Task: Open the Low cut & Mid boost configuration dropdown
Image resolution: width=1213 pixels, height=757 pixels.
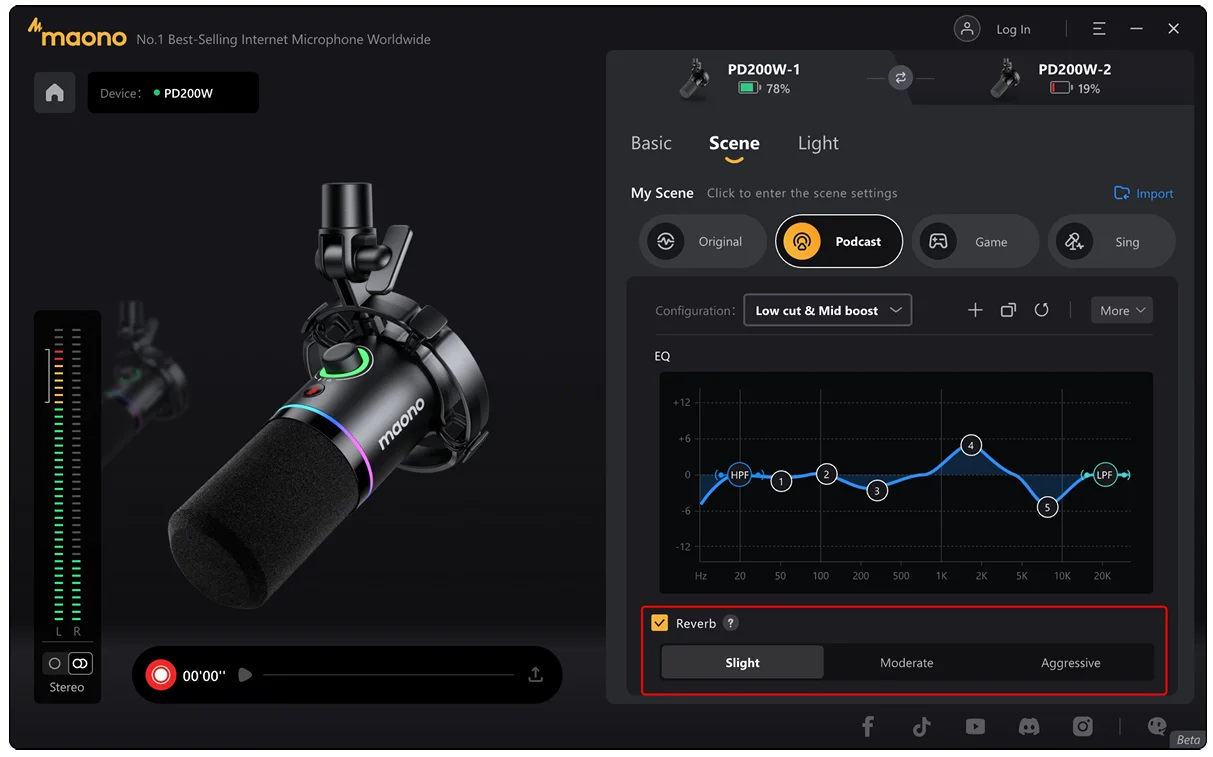Action: pos(827,310)
